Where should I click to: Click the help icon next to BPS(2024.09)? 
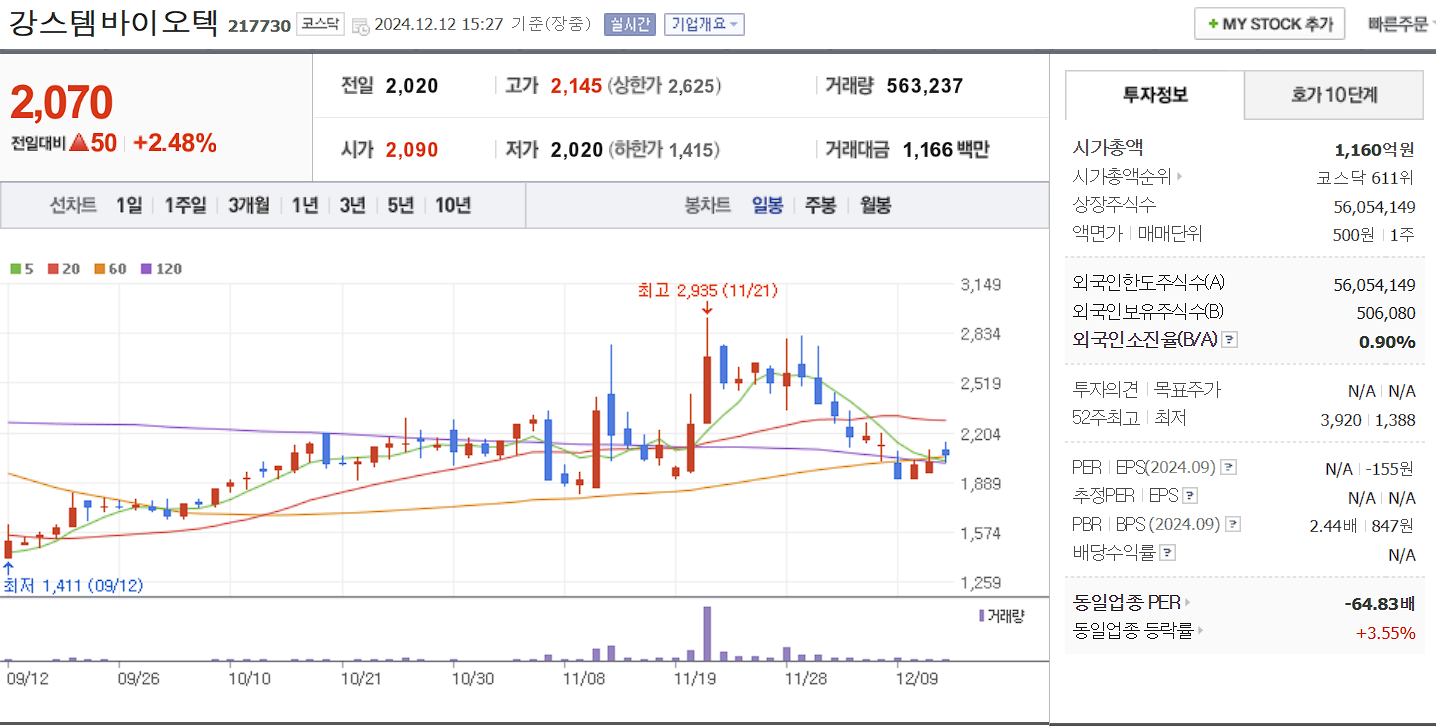pyautogui.click(x=1233, y=524)
